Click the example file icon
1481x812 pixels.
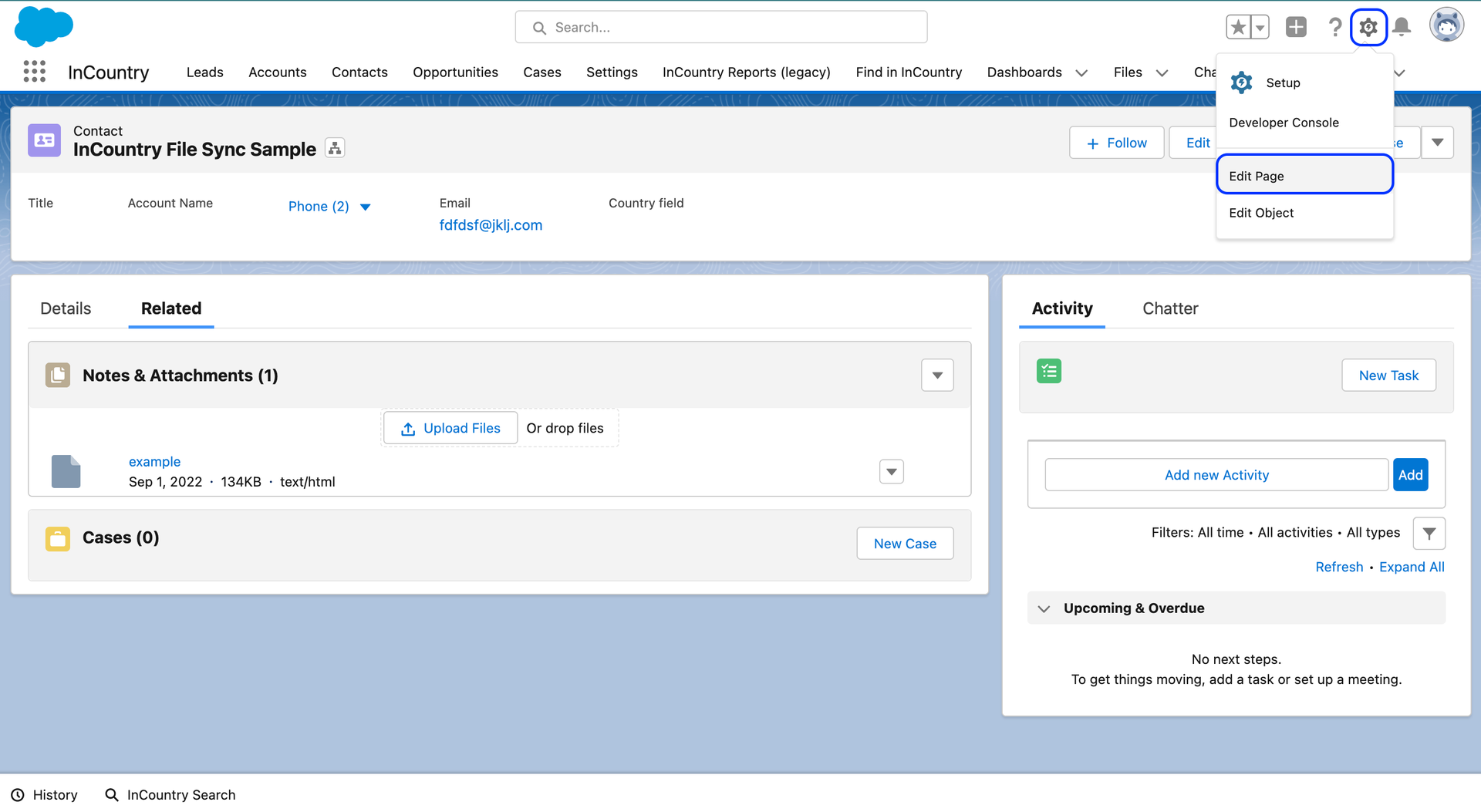[x=66, y=471]
